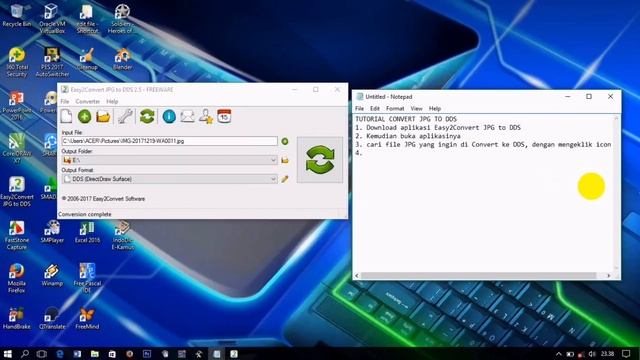This screenshot has width=640, height=360.
Task: Open the blue Info toolbar icon
Action: coord(169,117)
